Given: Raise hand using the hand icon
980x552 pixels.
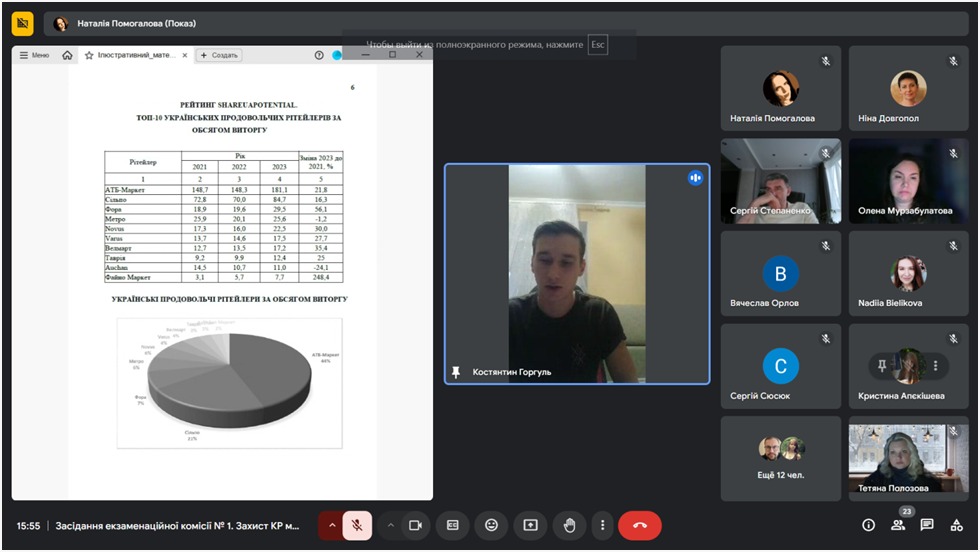Looking at the screenshot, I should 569,525.
